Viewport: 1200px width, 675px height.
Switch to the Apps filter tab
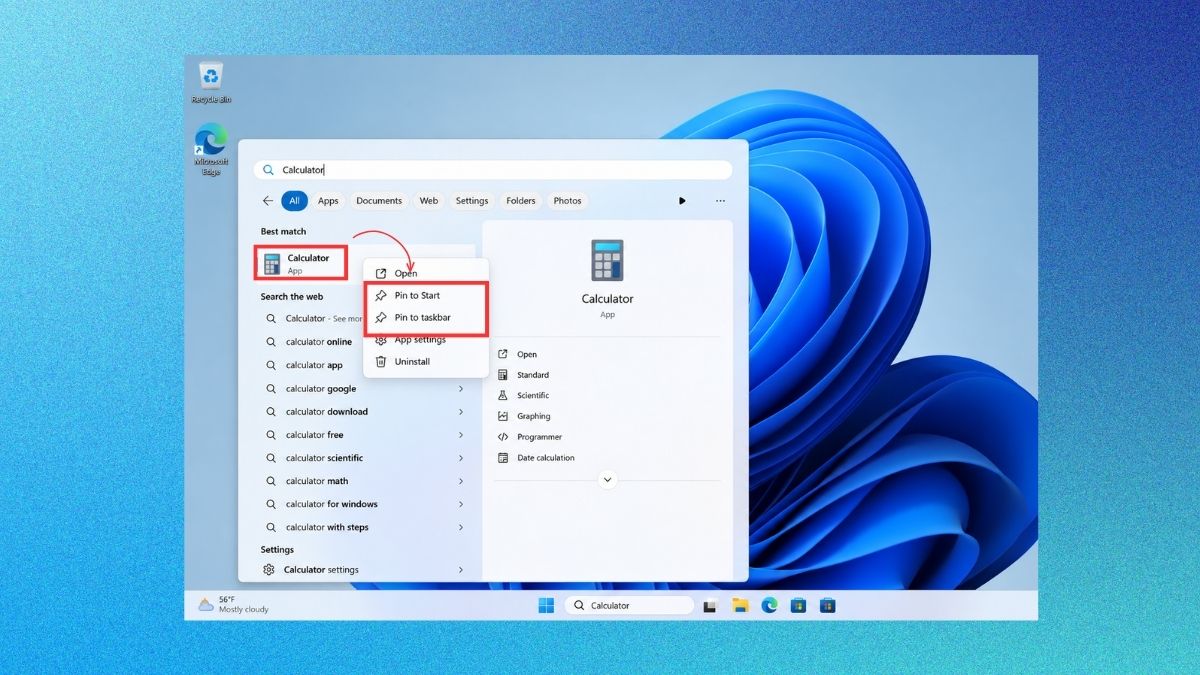point(328,201)
